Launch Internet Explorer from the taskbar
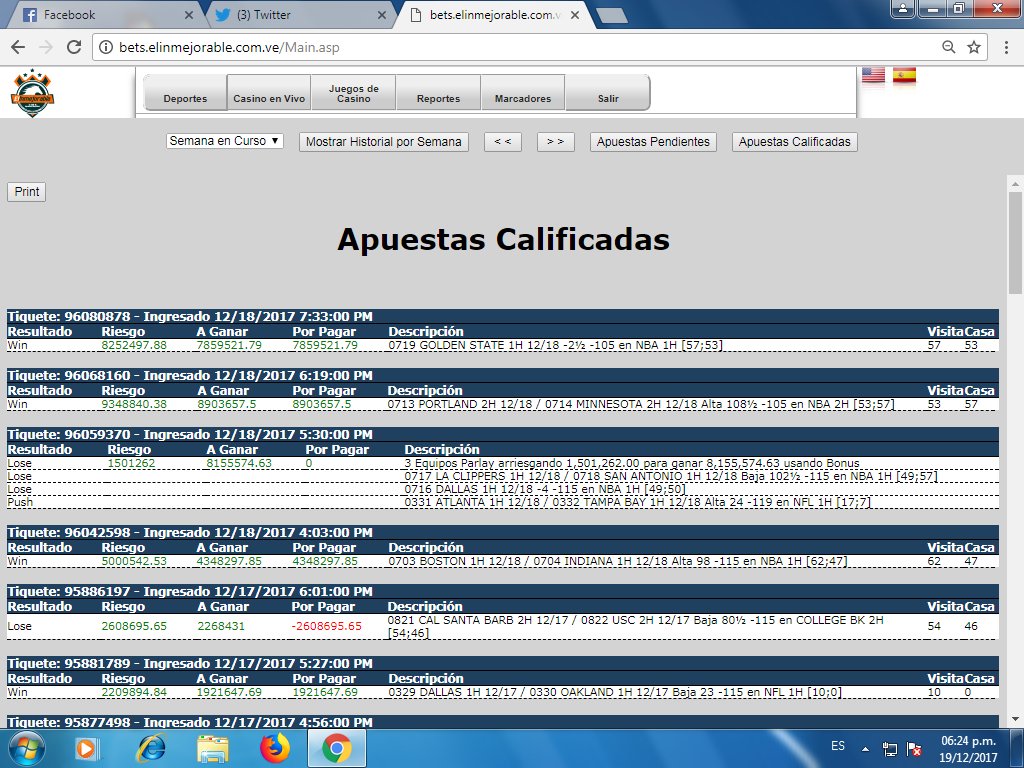Image resolution: width=1024 pixels, height=768 pixels. click(152, 748)
